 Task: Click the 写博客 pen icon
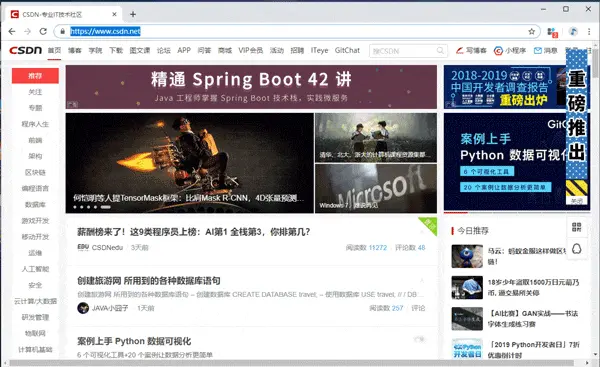coord(460,51)
